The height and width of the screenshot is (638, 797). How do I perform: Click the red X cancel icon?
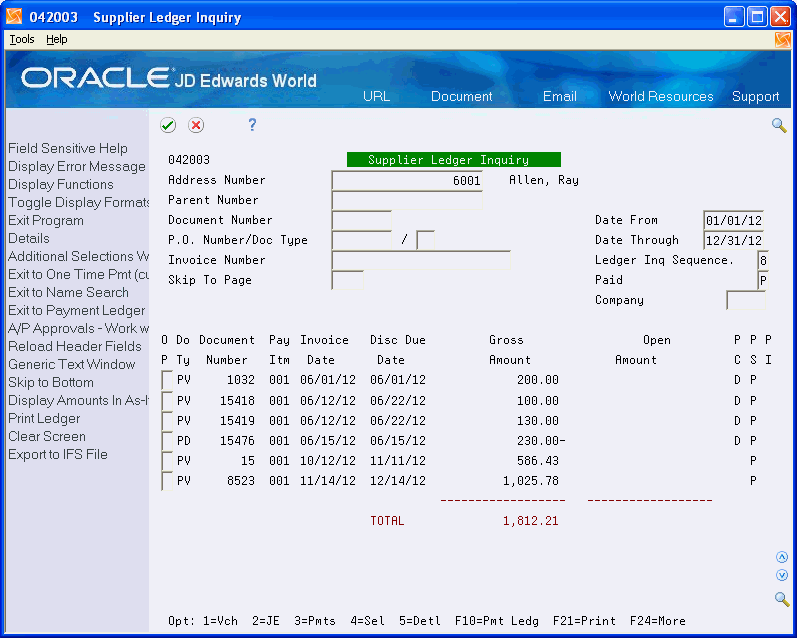point(196,125)
